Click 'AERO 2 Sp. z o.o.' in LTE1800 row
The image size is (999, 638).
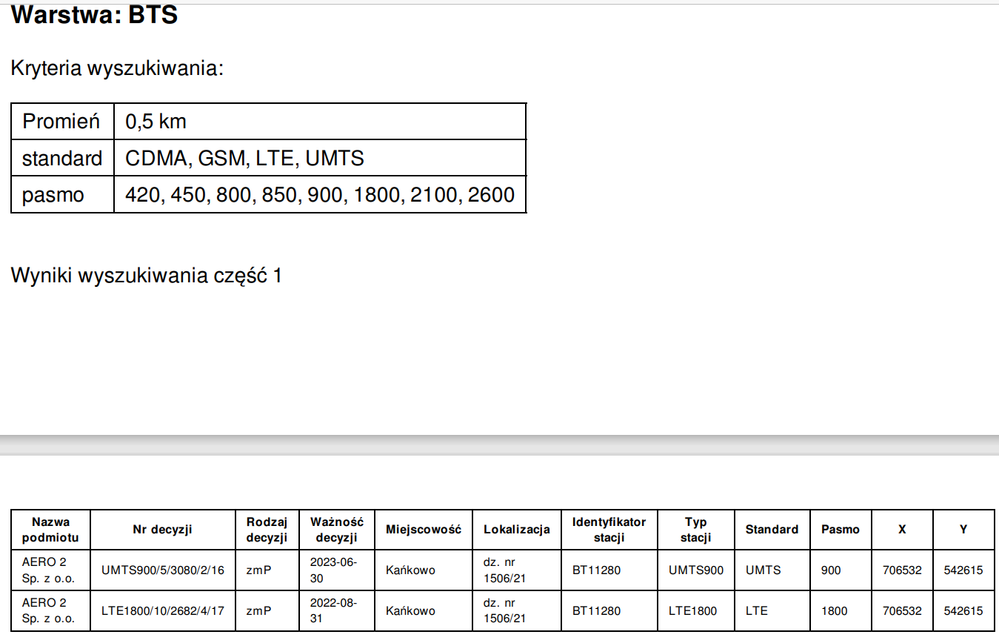[x=48, y=611]
